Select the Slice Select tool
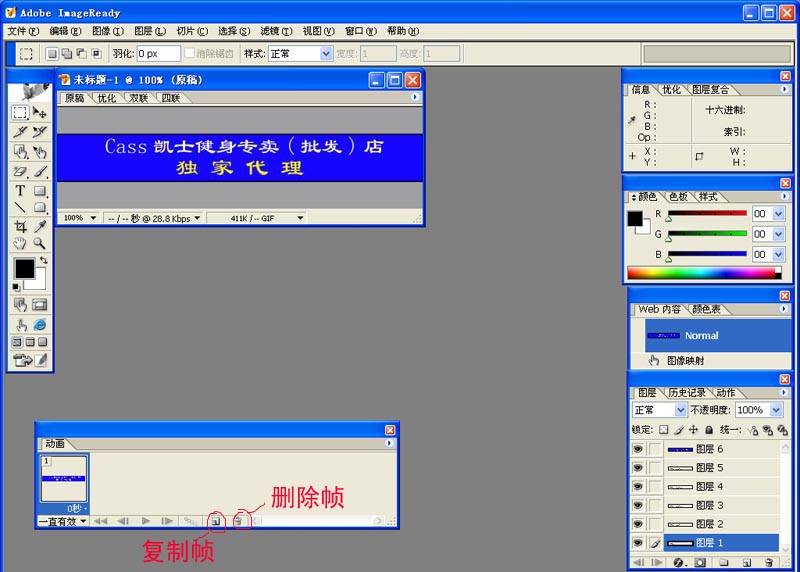Screen dimensions: 800x572 click(x=40, y=132)
